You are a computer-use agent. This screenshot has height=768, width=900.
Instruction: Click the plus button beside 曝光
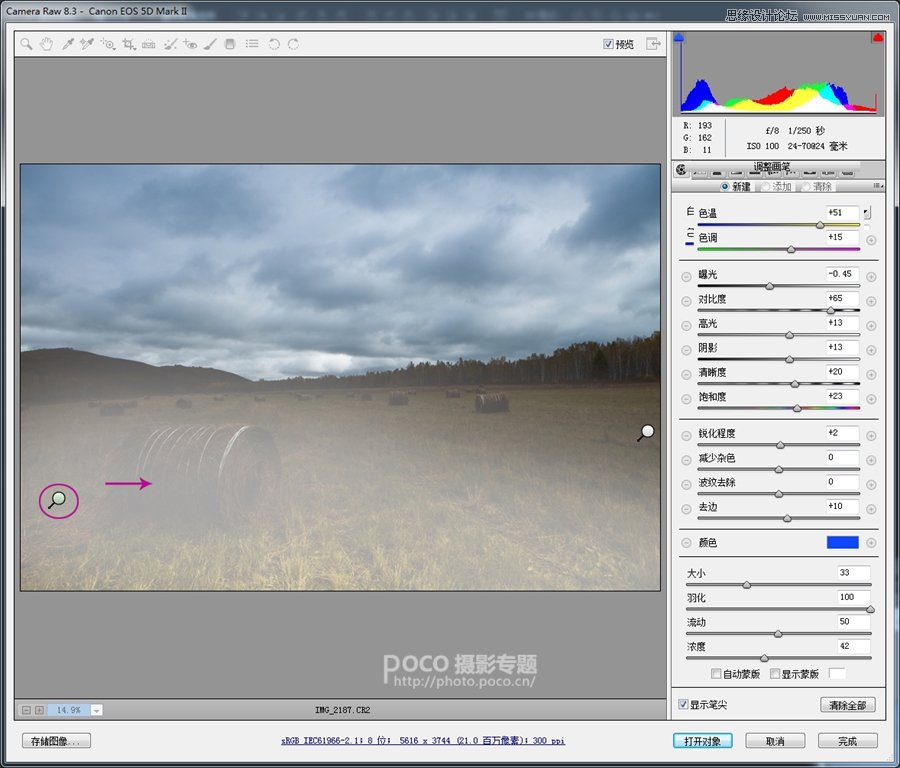(871, 277)
